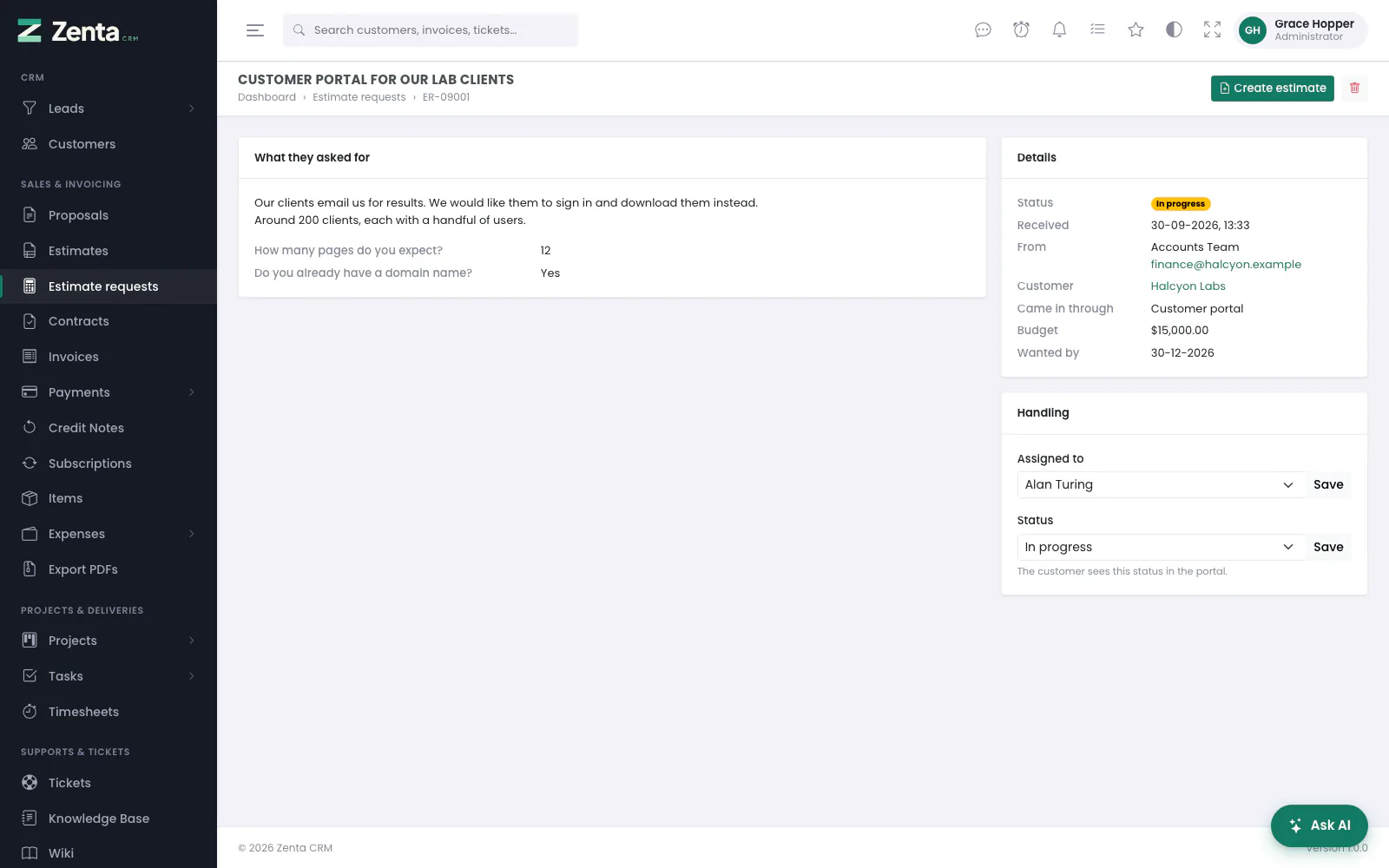The image size is (1389, 868).
Task: Open Timesheets sidebar item
Action: point(109,712)
